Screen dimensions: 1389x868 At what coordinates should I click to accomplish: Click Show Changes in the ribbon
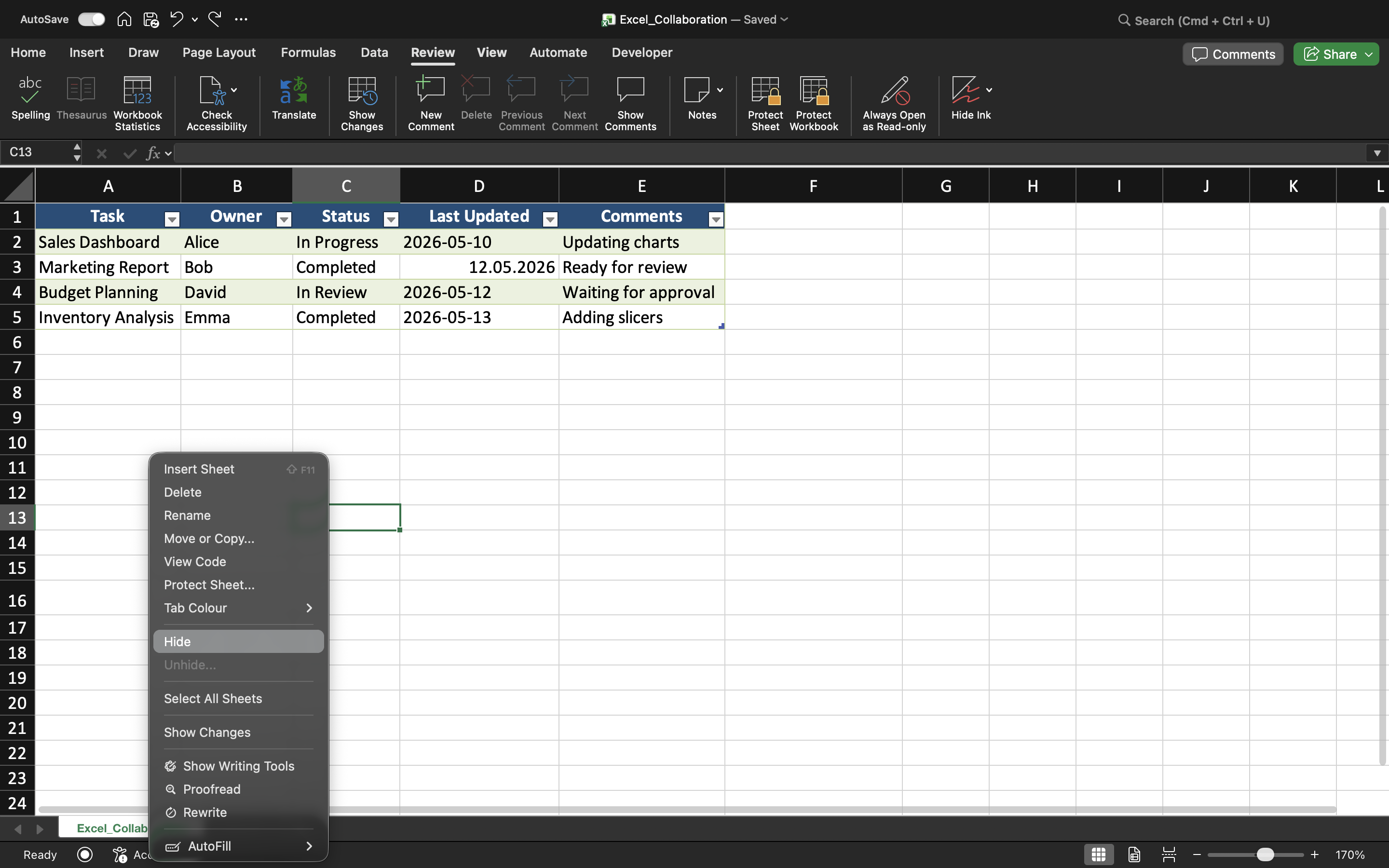[362, 104]
